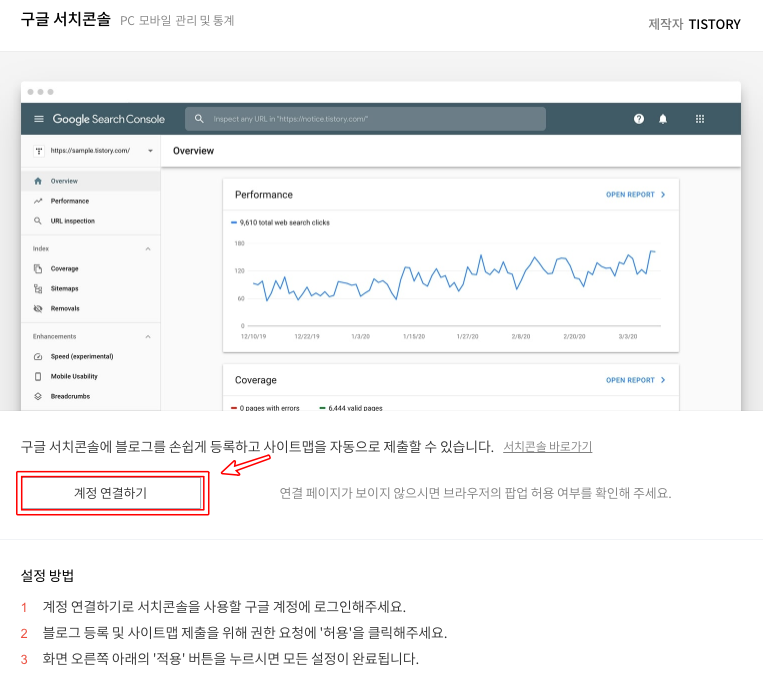Image resolution: width=763 pixels, height=680 pixels.
Task: Open the 서치콘솔 바로가기 link
Action: (547, 446)
